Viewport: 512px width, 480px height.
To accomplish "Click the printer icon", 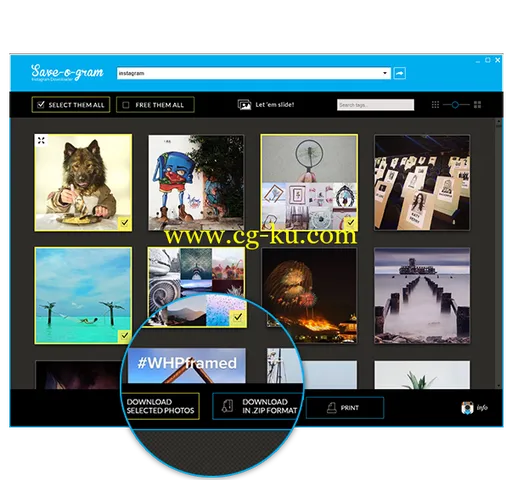I will coord(331,408).
